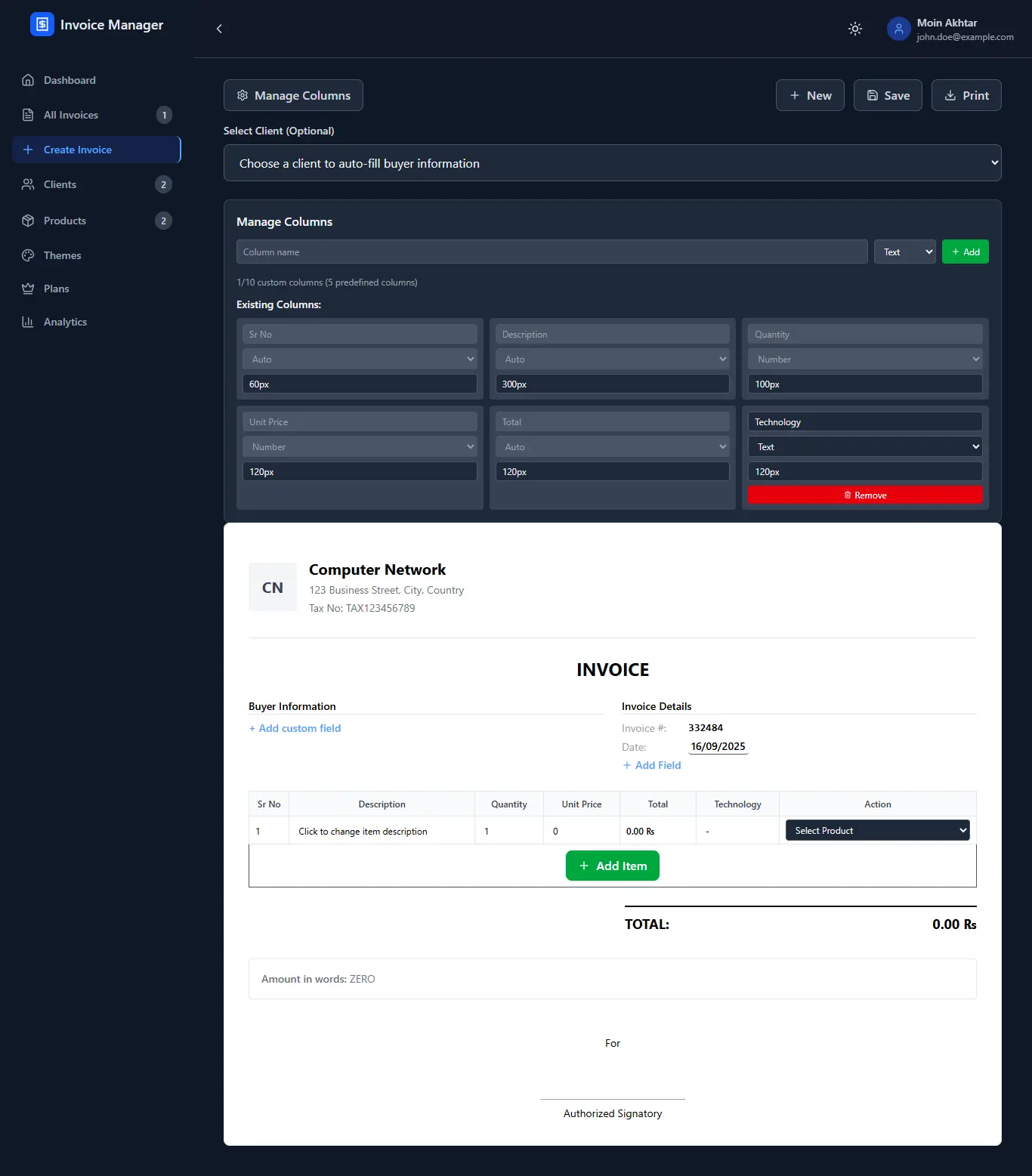
Task: Open the Select Product dropdown
Action: tap(877, 831)
